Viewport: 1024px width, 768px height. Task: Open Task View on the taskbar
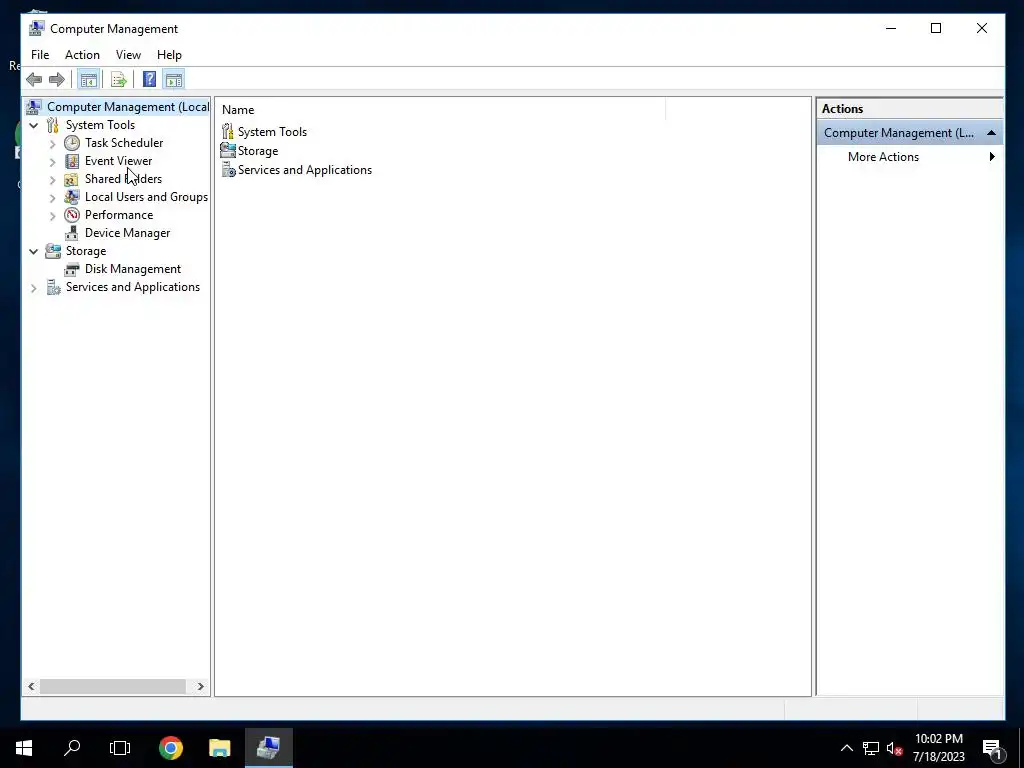point(120,748)
